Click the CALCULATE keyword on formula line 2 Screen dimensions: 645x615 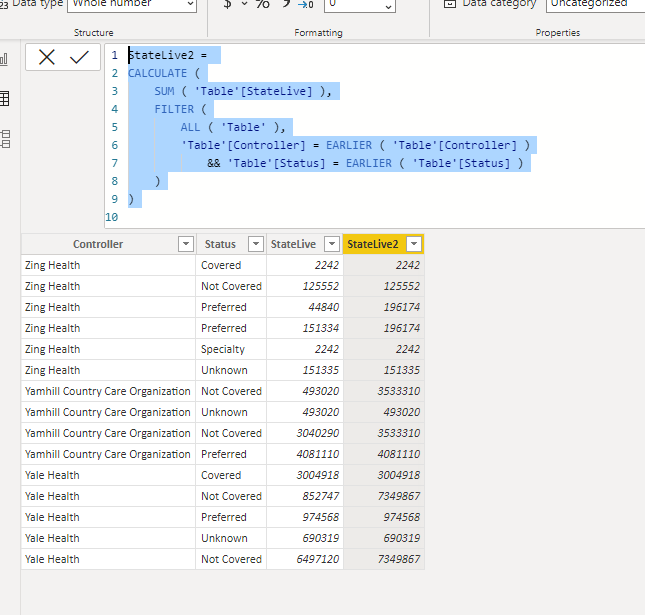(x=158, y=73)
